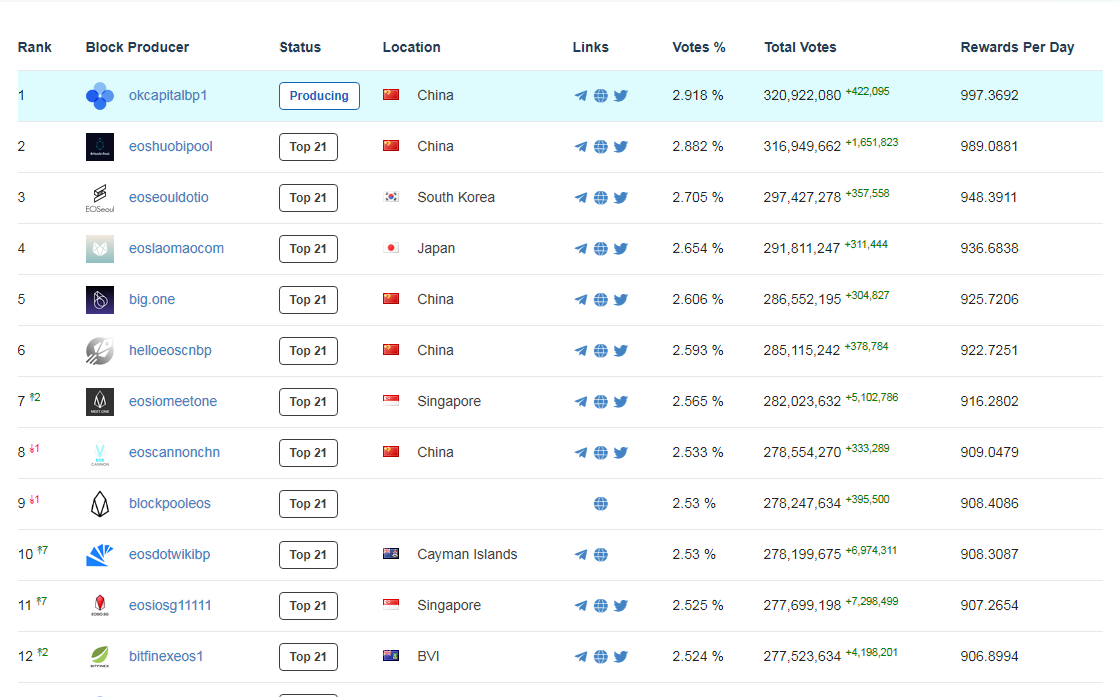Click Top 21 badge for eosiomeetone
Image resolution: width=1119 pixels, height=697 pixels.
[308, 402]
